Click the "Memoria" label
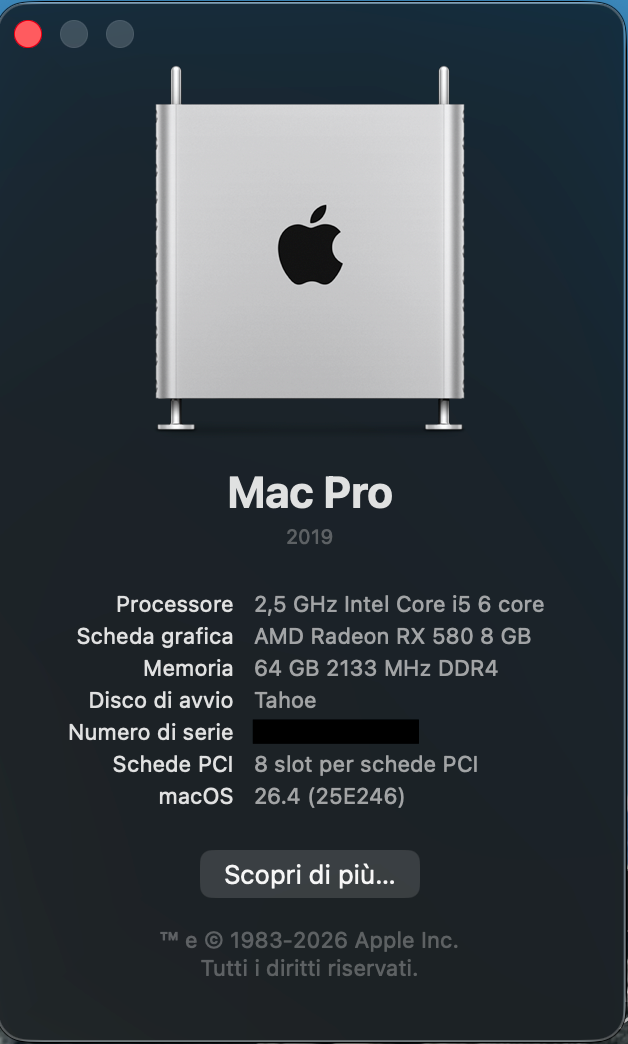This screenshot has height=1044, width=628. tap(188, 668)
